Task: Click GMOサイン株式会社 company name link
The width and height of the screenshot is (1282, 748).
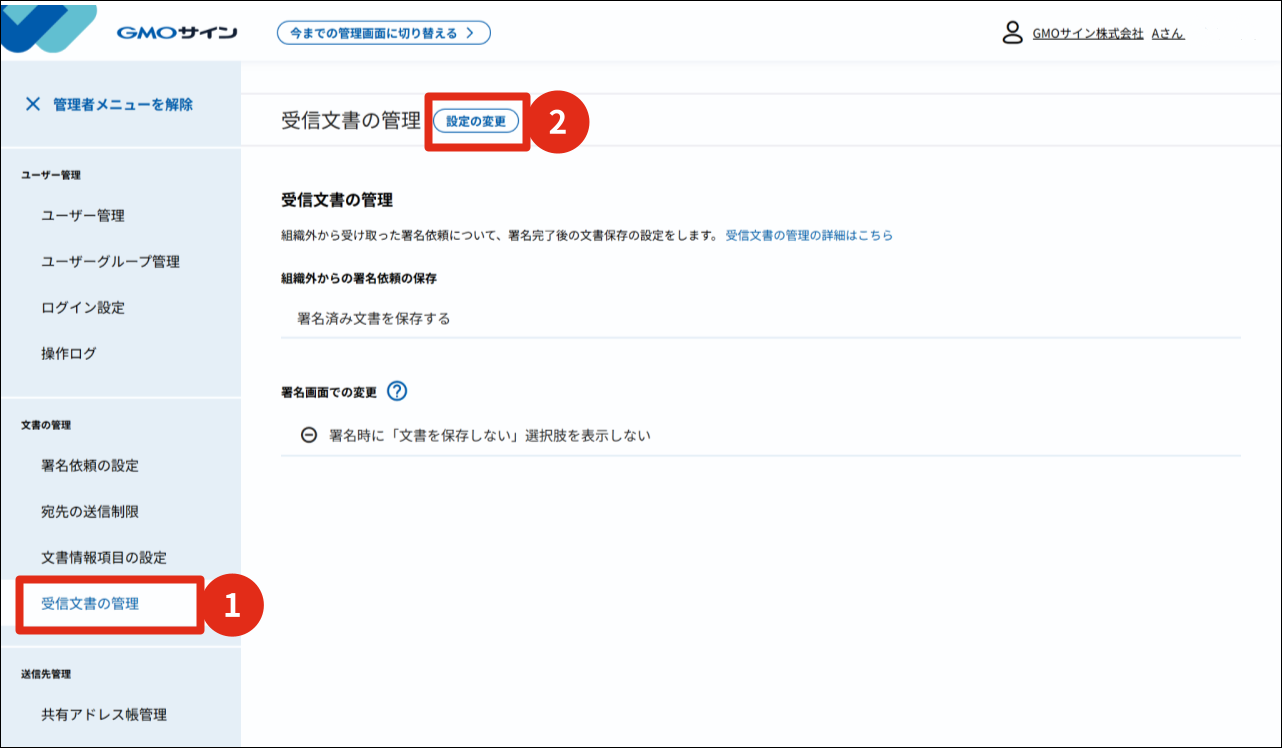Action: [1087, 33]
